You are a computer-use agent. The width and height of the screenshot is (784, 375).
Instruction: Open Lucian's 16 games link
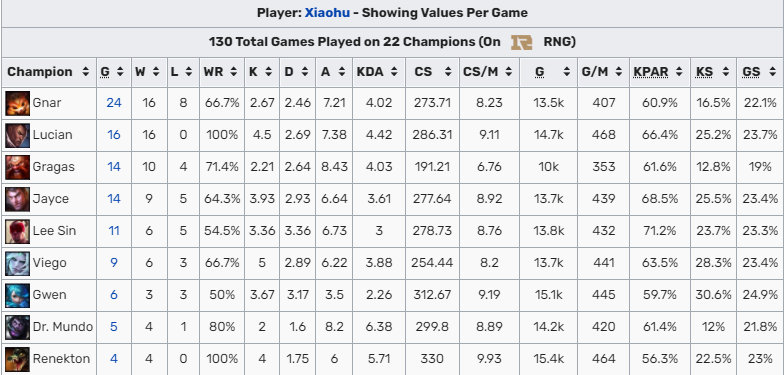(x=114, y=135)
